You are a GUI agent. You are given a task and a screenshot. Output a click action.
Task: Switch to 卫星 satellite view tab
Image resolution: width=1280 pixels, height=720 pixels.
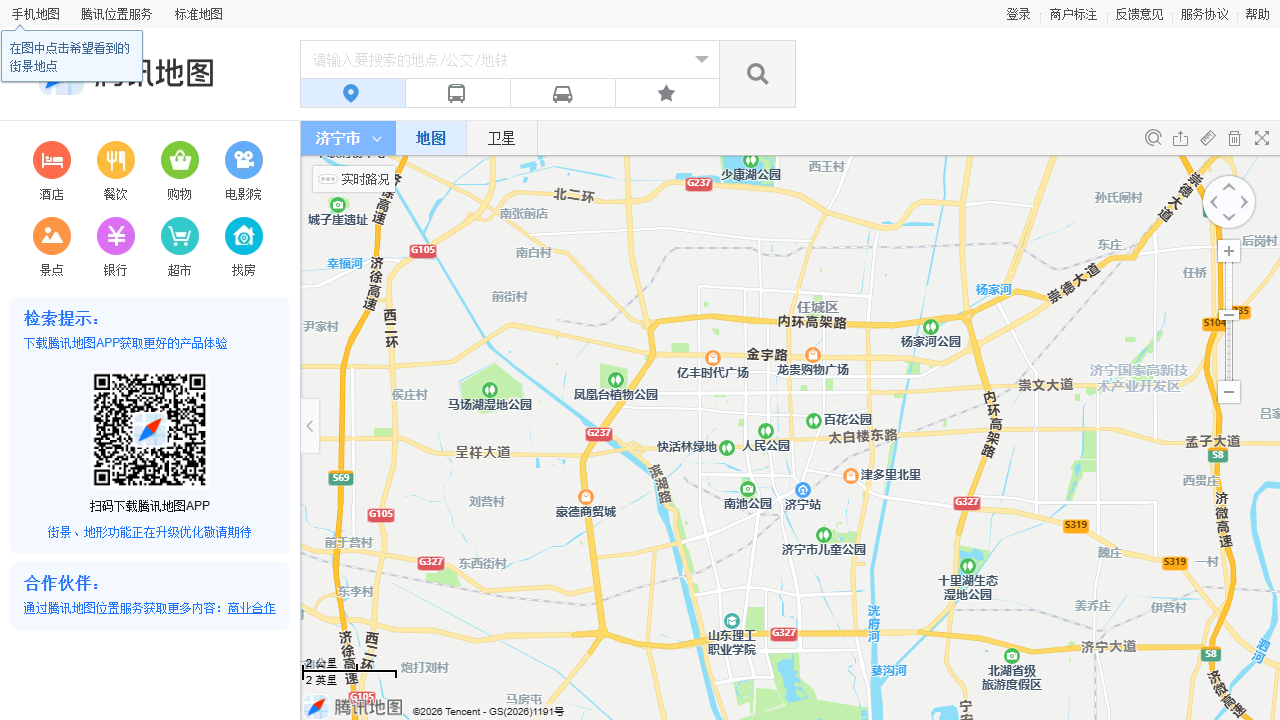tap(501, 138)
